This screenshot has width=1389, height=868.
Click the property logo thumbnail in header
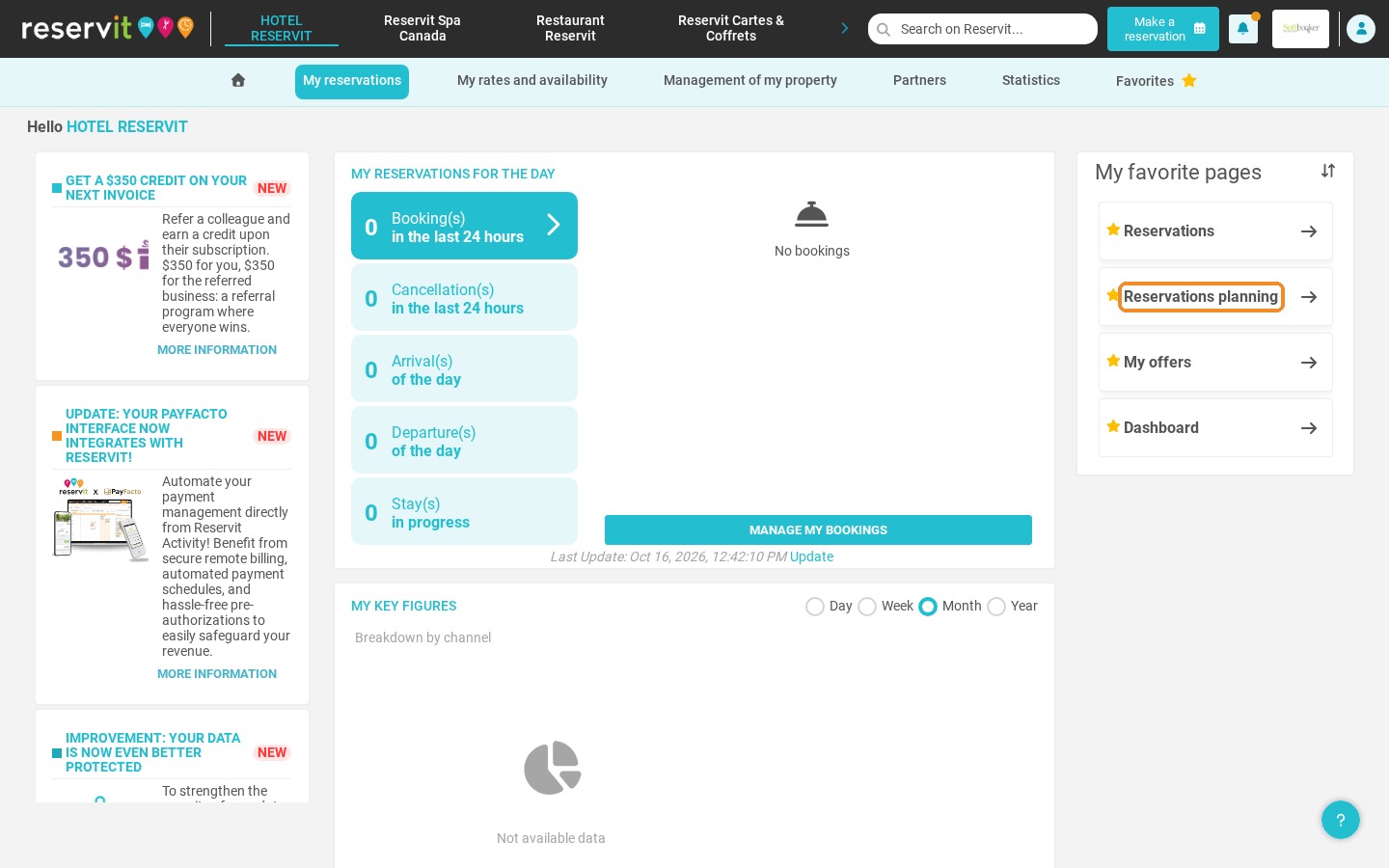click(1300, 29)
